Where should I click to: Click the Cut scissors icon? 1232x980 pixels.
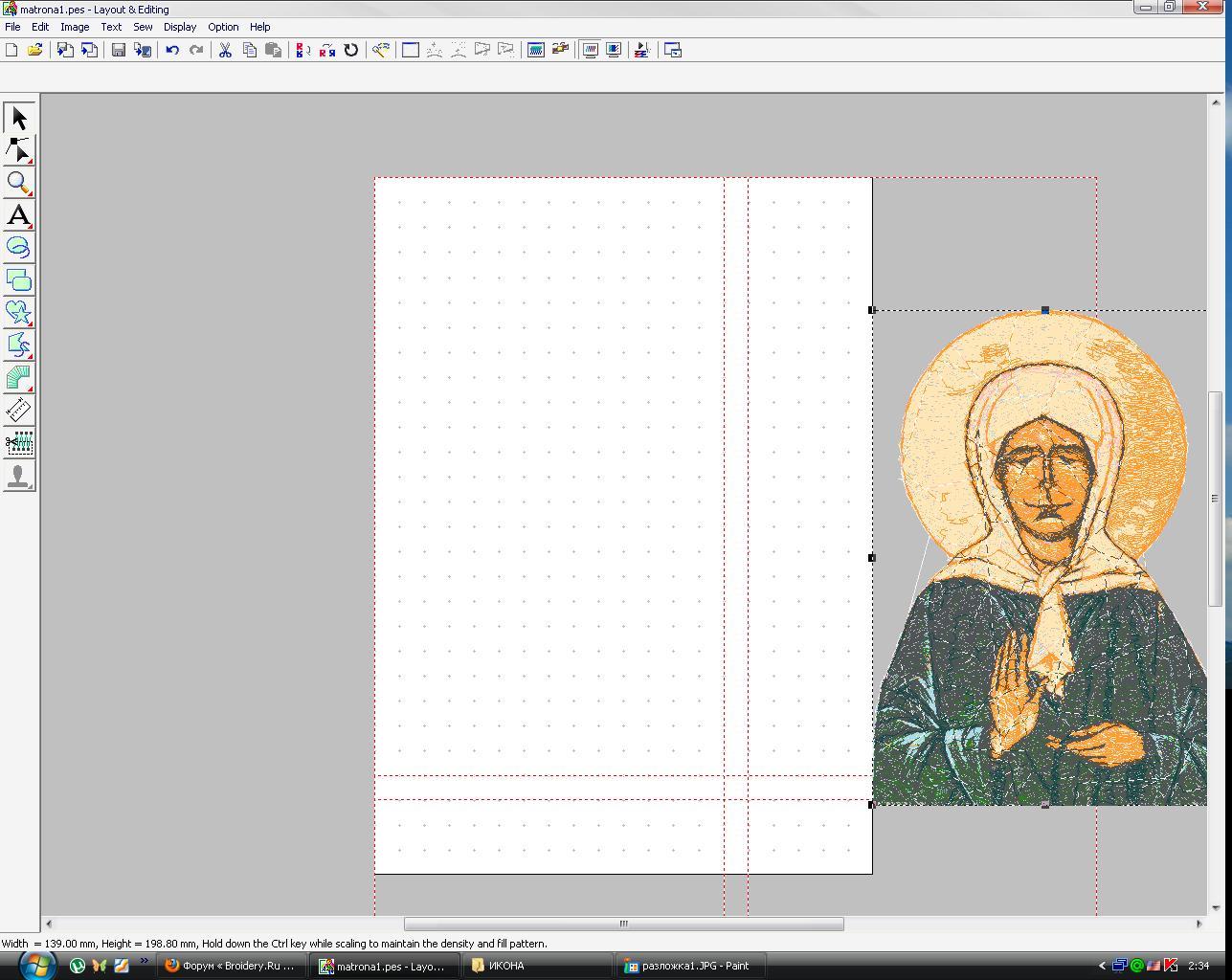tap(225, 50)
